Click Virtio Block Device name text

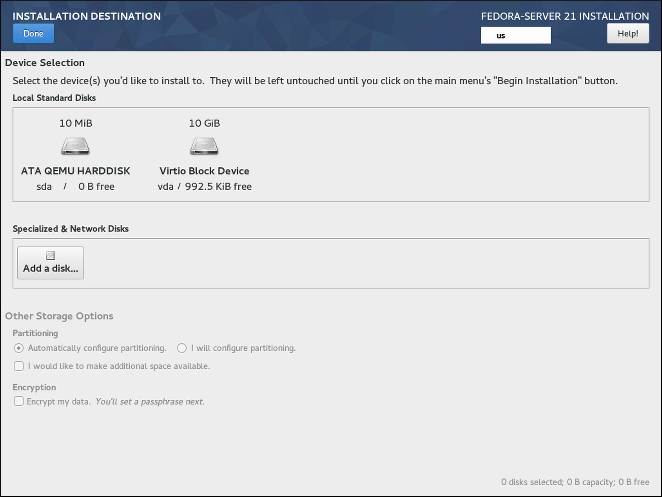(x=204, y=171)
